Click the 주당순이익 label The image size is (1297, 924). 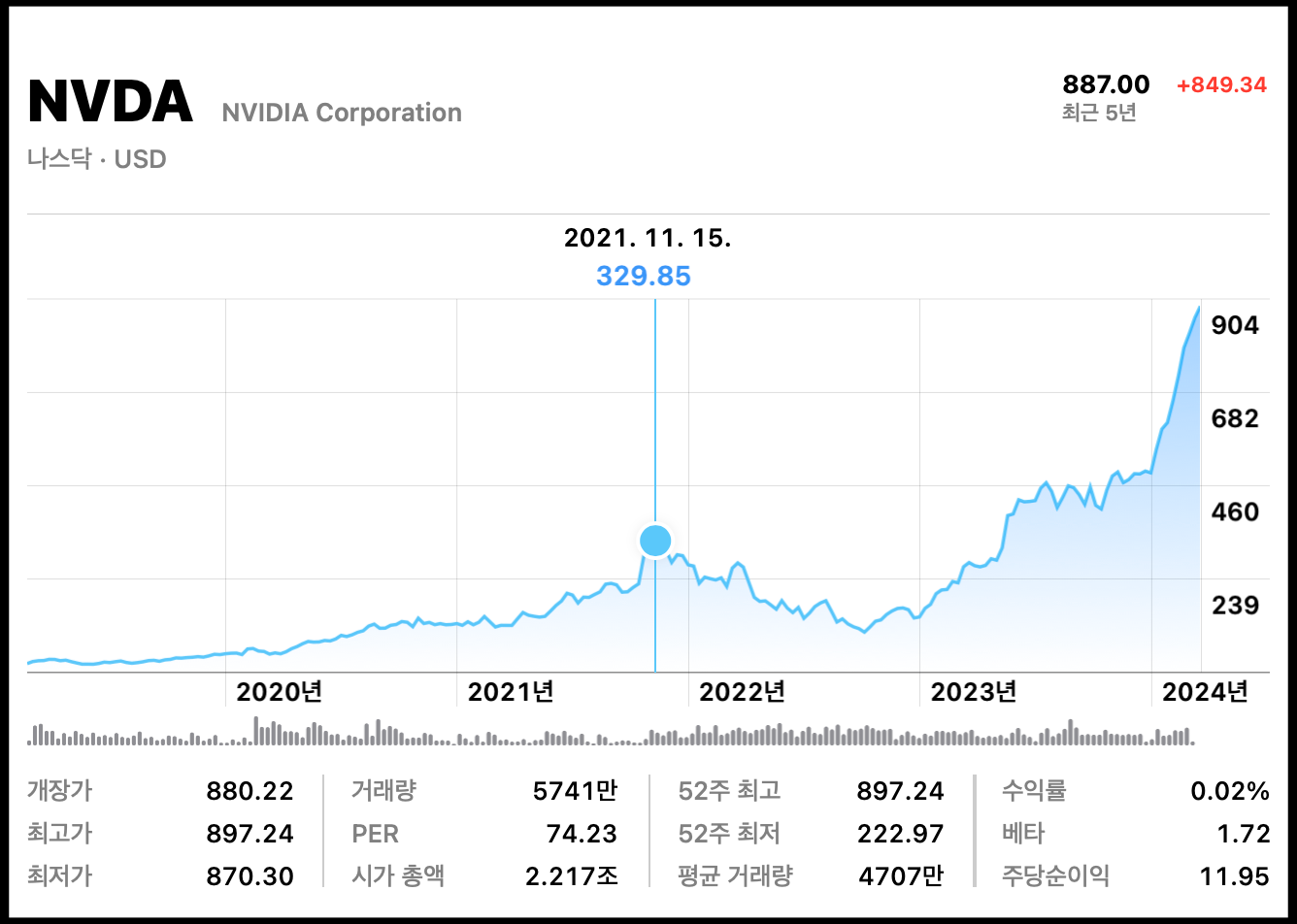(x=1055, y=876)
